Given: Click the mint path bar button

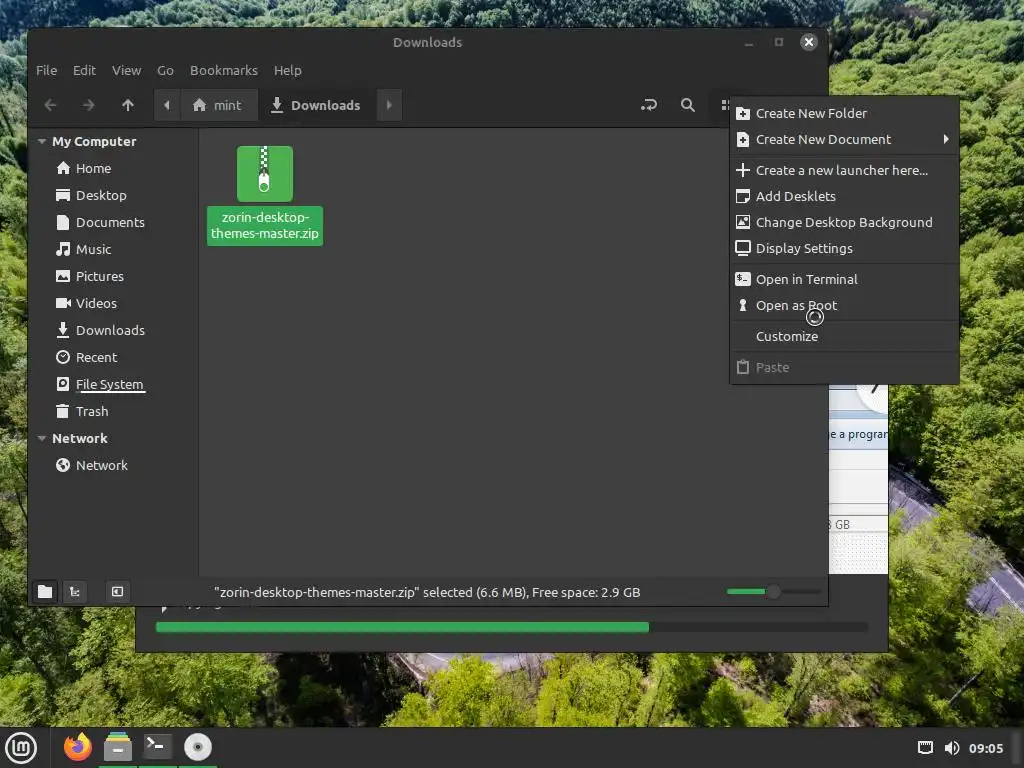Looking at the screenshot, I should coord(218,105).
